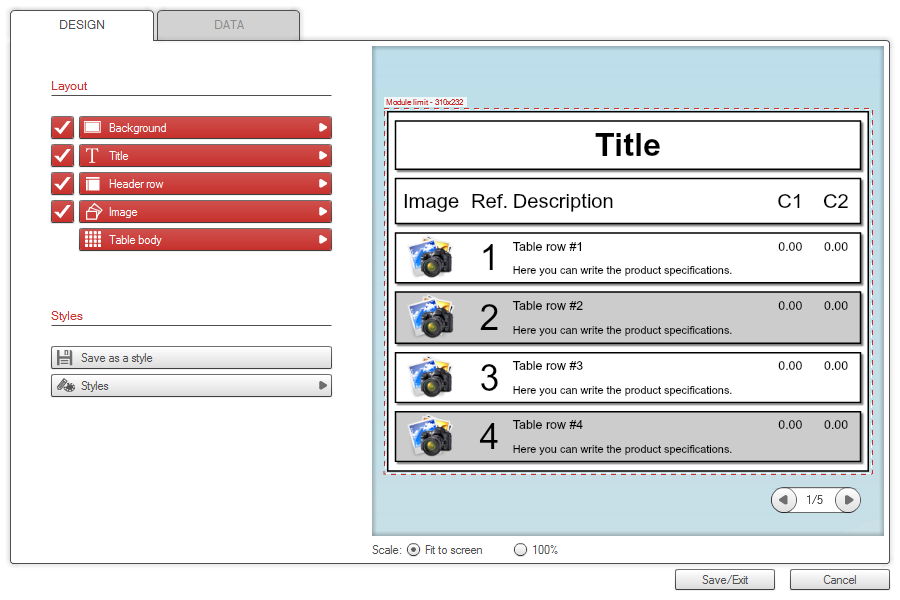The height and width of the screenshot is (600, 900).
Task: Click the Image layout icon
Action: [x=93, y=212]
